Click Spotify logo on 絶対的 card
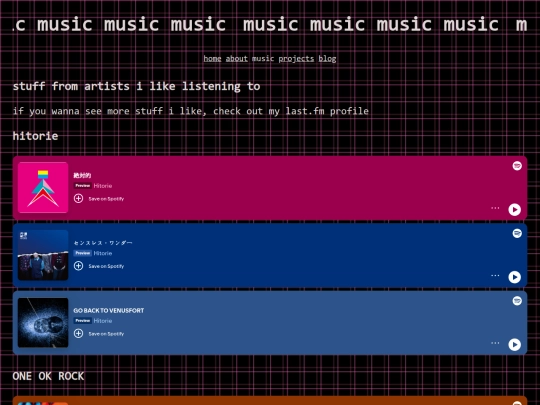The width and height of the screenshot is (540, 405). point(517,166)
